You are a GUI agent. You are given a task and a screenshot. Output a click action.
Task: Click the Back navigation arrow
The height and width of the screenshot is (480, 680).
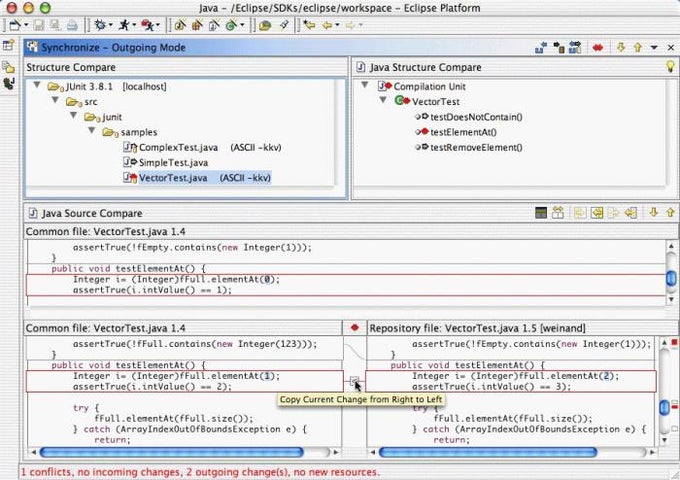[327, 26]
